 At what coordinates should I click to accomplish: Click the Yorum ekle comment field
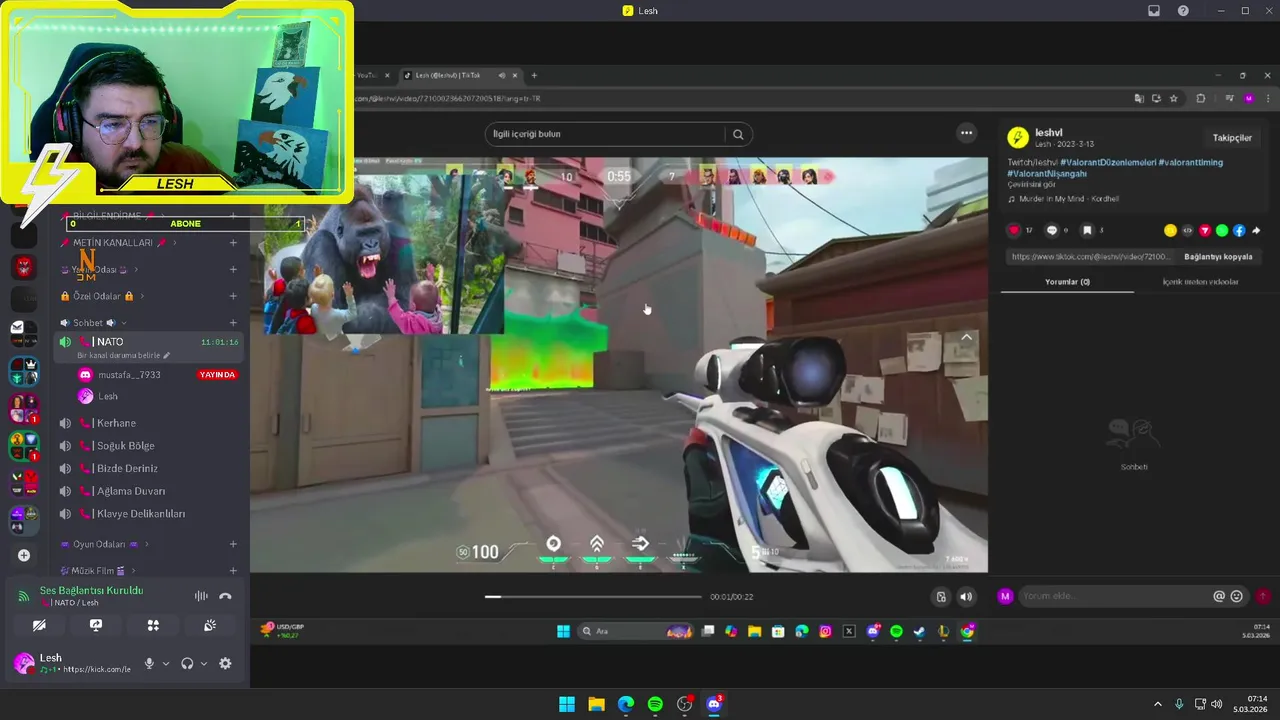click(x=1113, y=596)
